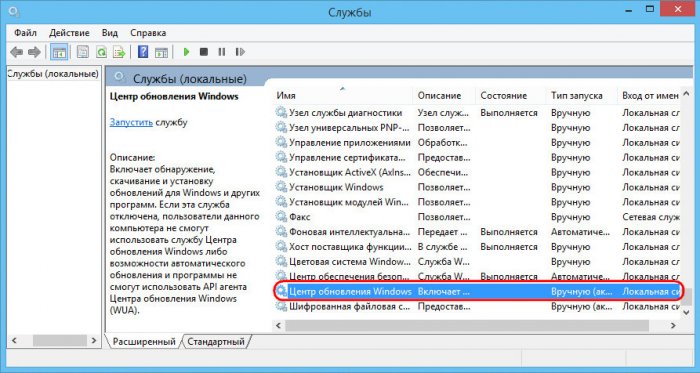The width and height of the screenshot is (700, 373).
Task: Select the Узел службы диагностики service name
Action: click(x=346, y=112)
